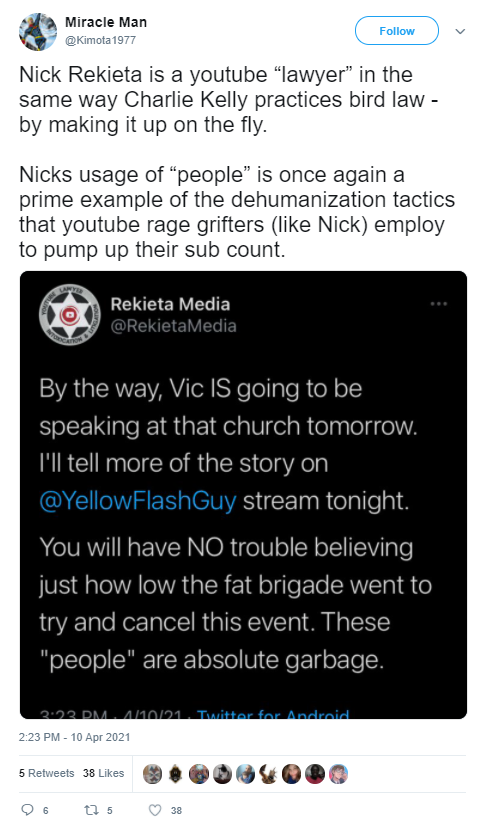
Task: Like the tweet with heart icon
Action: (155, 810)
